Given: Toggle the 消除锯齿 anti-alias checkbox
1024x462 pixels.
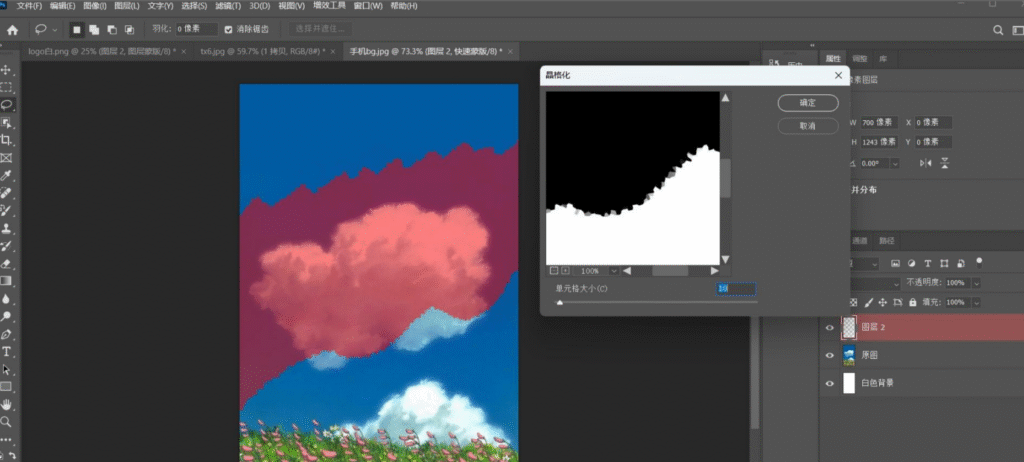Looking at the screenshot, I should (x=228, y=29).
